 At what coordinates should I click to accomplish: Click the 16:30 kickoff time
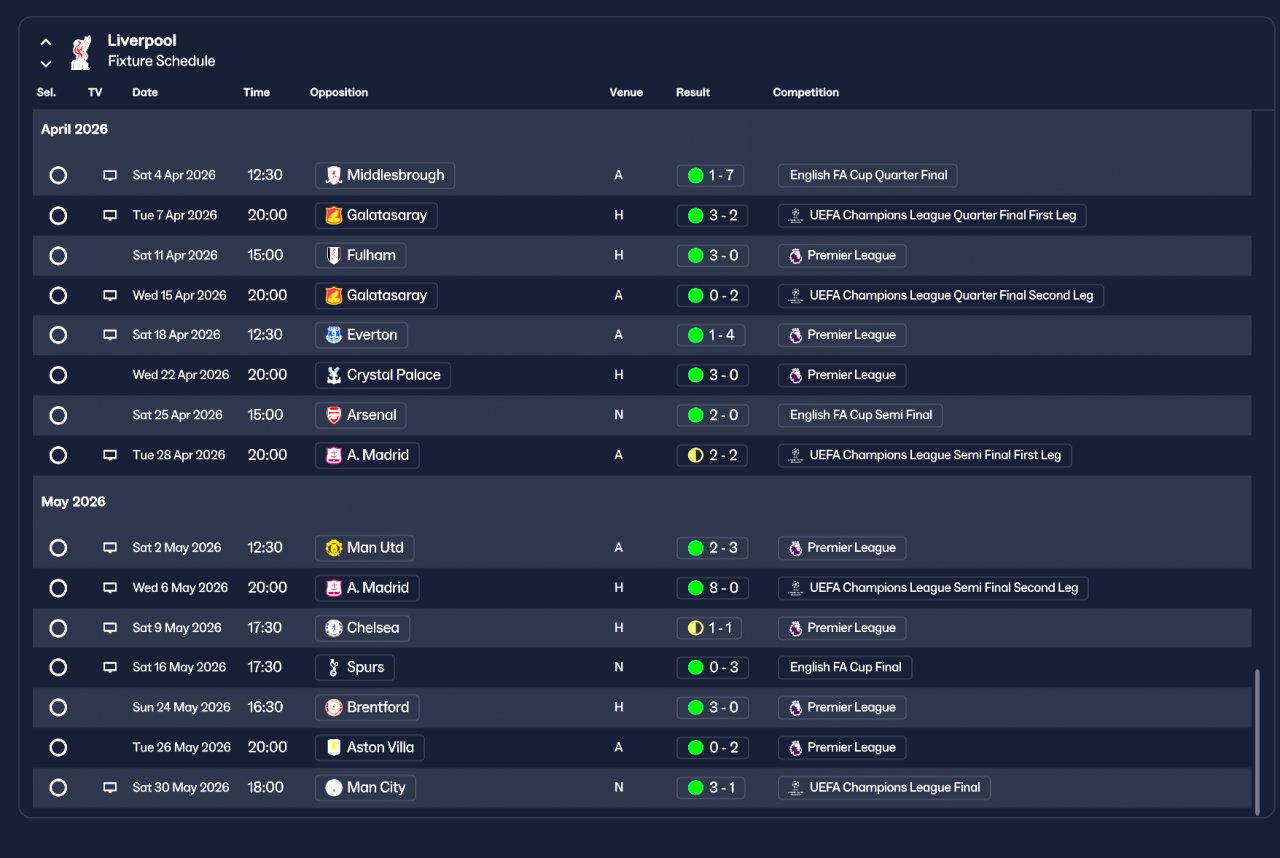point(265,707)
